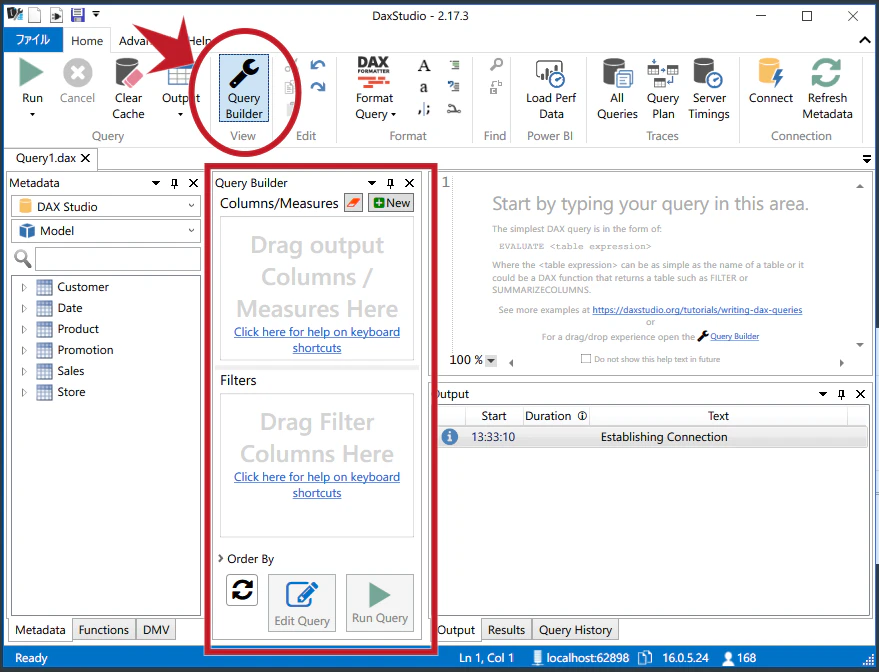Viewport: 879px width, 672px height.
Task: Click the Undo arrow in Edit group
Action: (x=318, y=66)
